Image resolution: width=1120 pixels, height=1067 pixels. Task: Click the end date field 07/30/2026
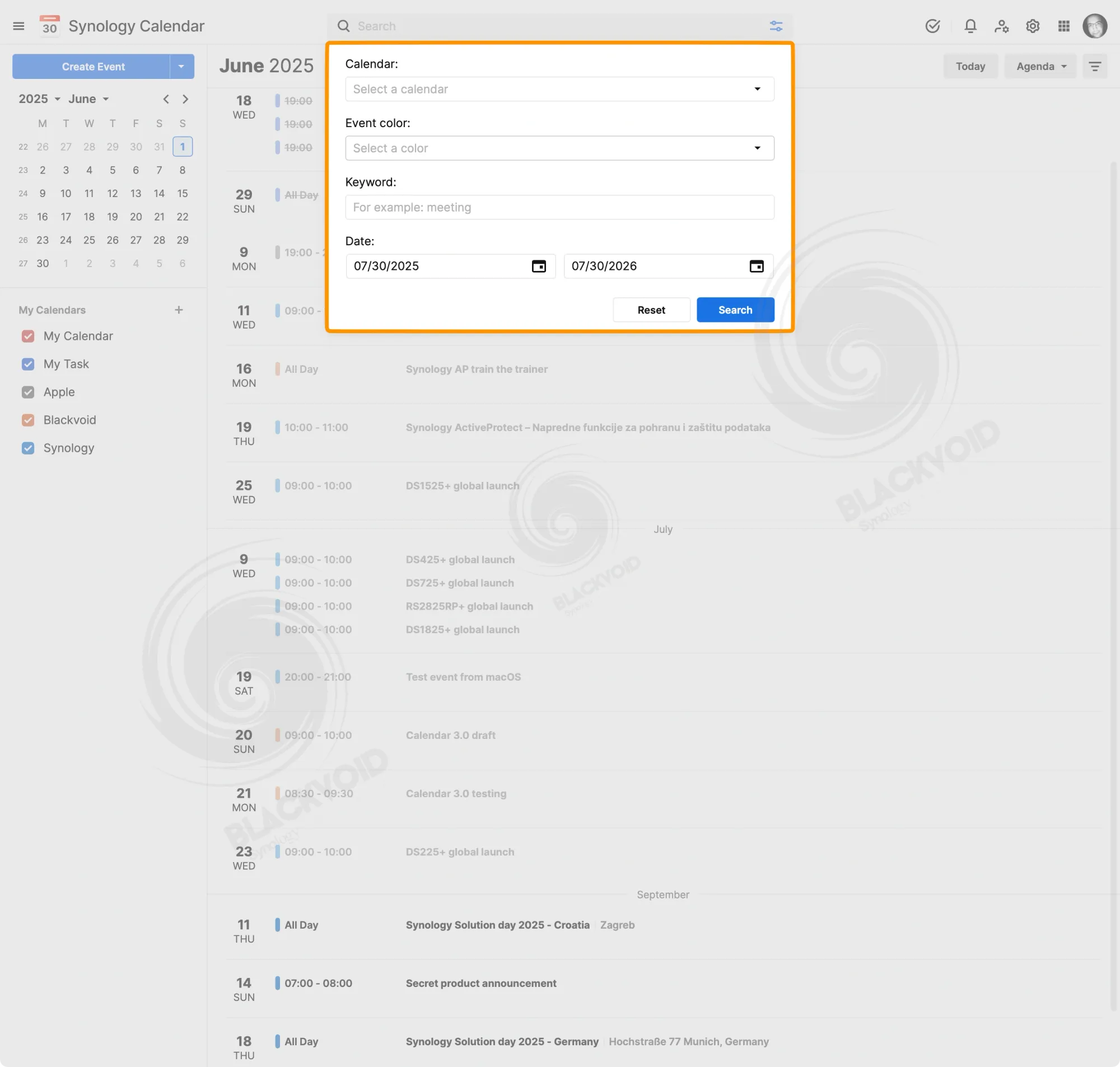pos(668,266)
